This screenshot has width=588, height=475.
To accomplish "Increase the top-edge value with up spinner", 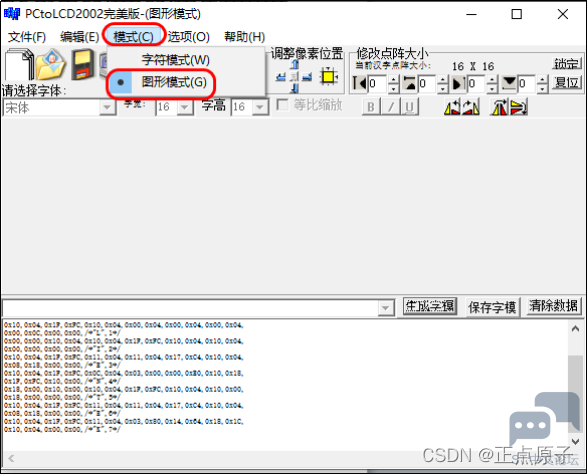I will [x=443, y=79].
